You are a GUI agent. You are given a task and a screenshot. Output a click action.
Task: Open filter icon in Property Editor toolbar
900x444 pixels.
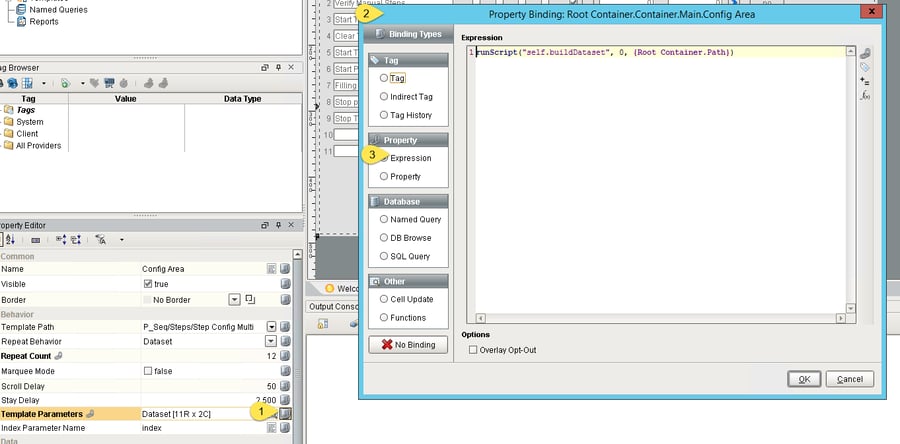click(x=100, y=239)
